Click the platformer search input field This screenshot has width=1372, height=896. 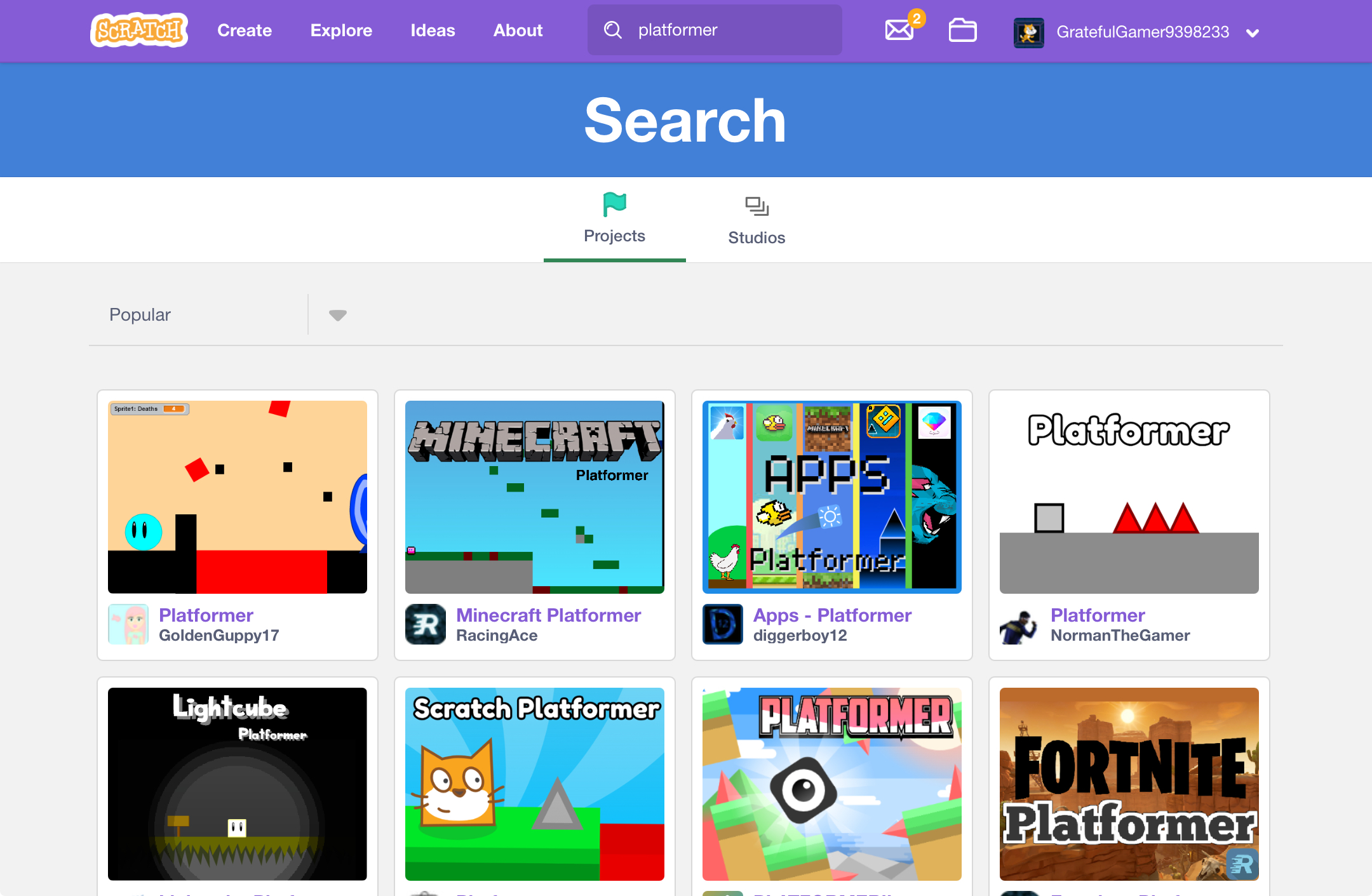tap(730, 30)
